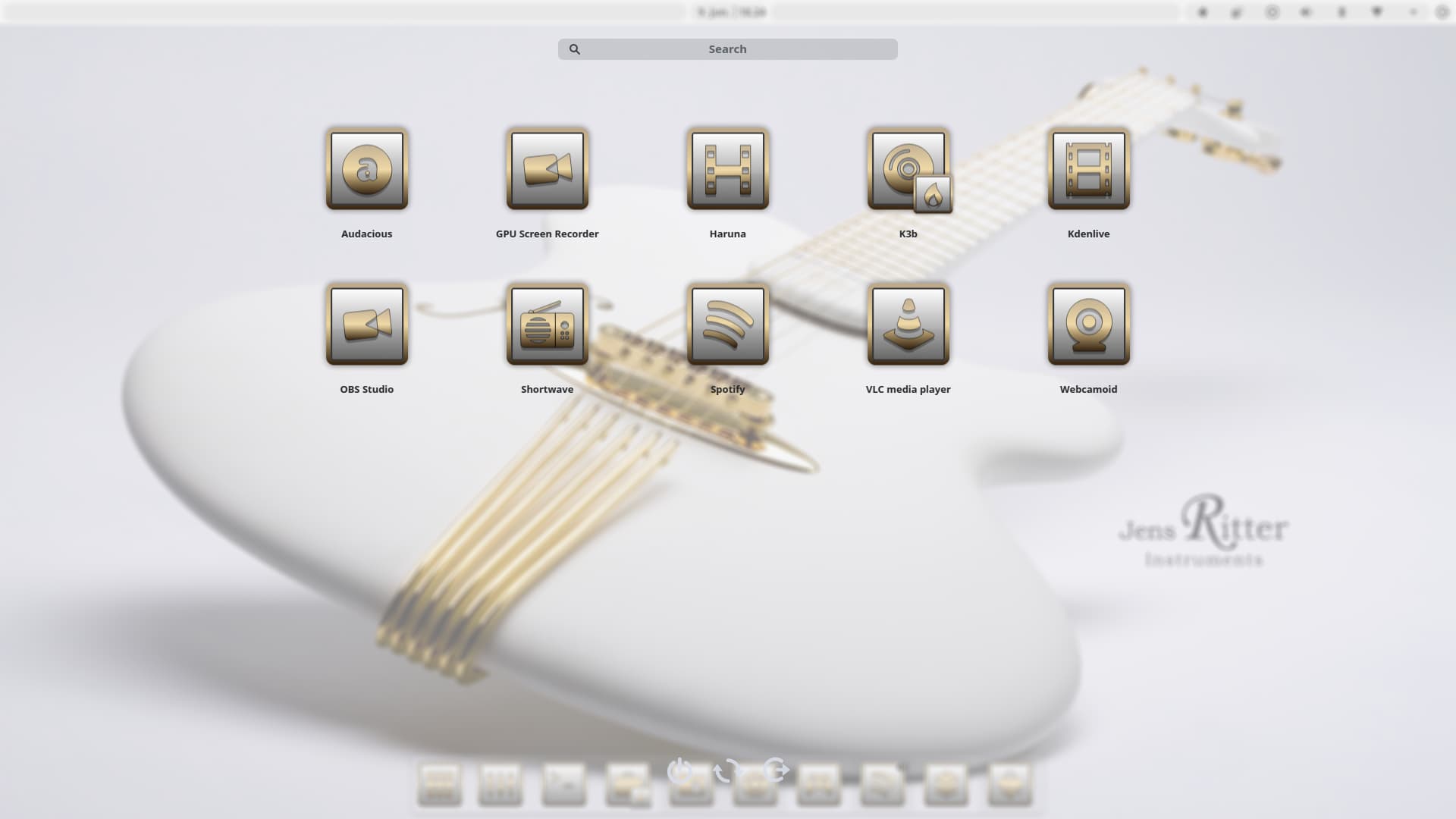Launch the Kdenlive video editor
This screenshot has height=819, width=1456.
click(x=1089, y=169)
